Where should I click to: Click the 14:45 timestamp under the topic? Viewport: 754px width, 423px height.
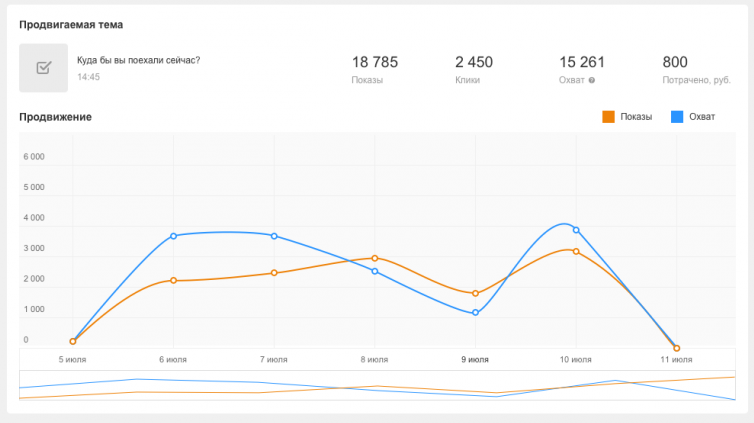(x=88, y=76)
